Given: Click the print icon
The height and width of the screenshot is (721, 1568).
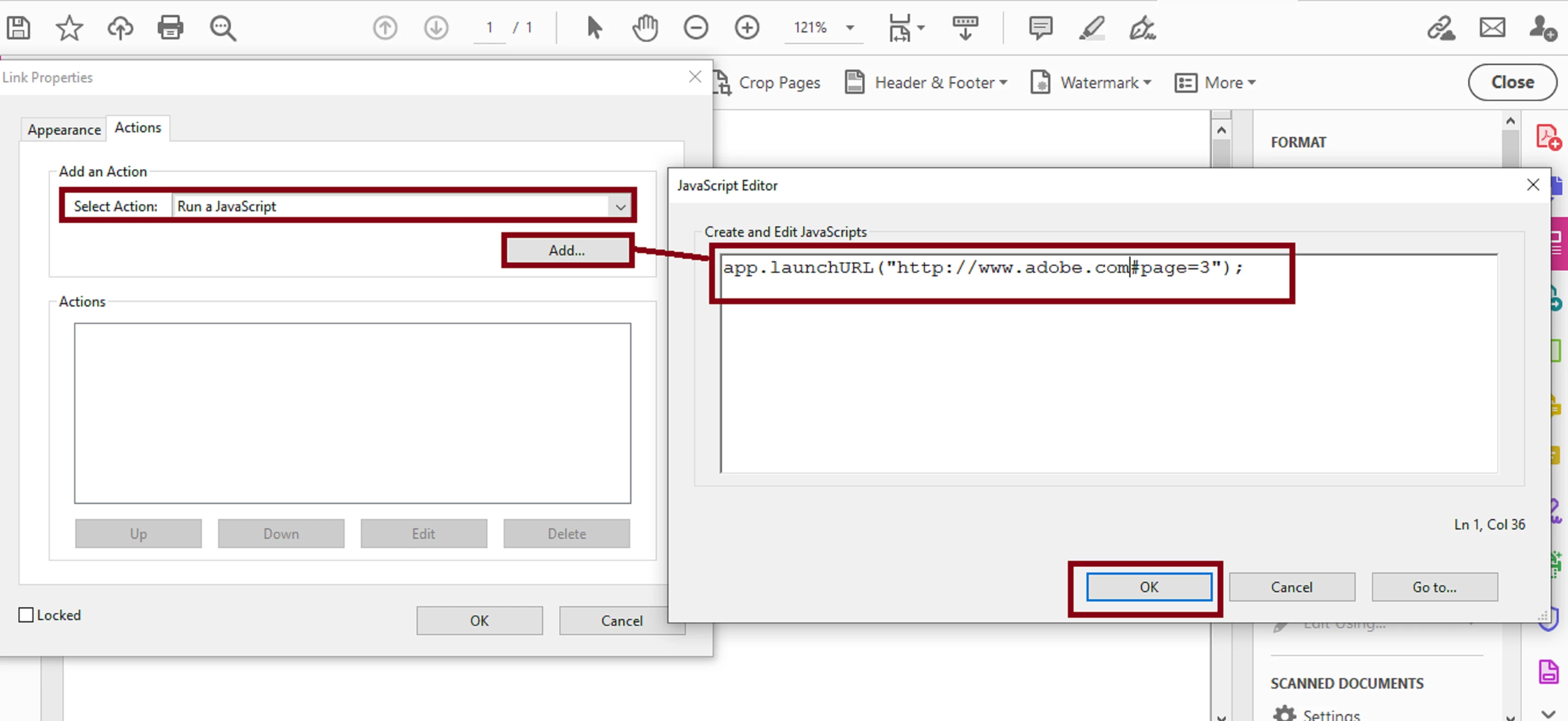Looking at the screenshot, I should [x=170, y=27].
